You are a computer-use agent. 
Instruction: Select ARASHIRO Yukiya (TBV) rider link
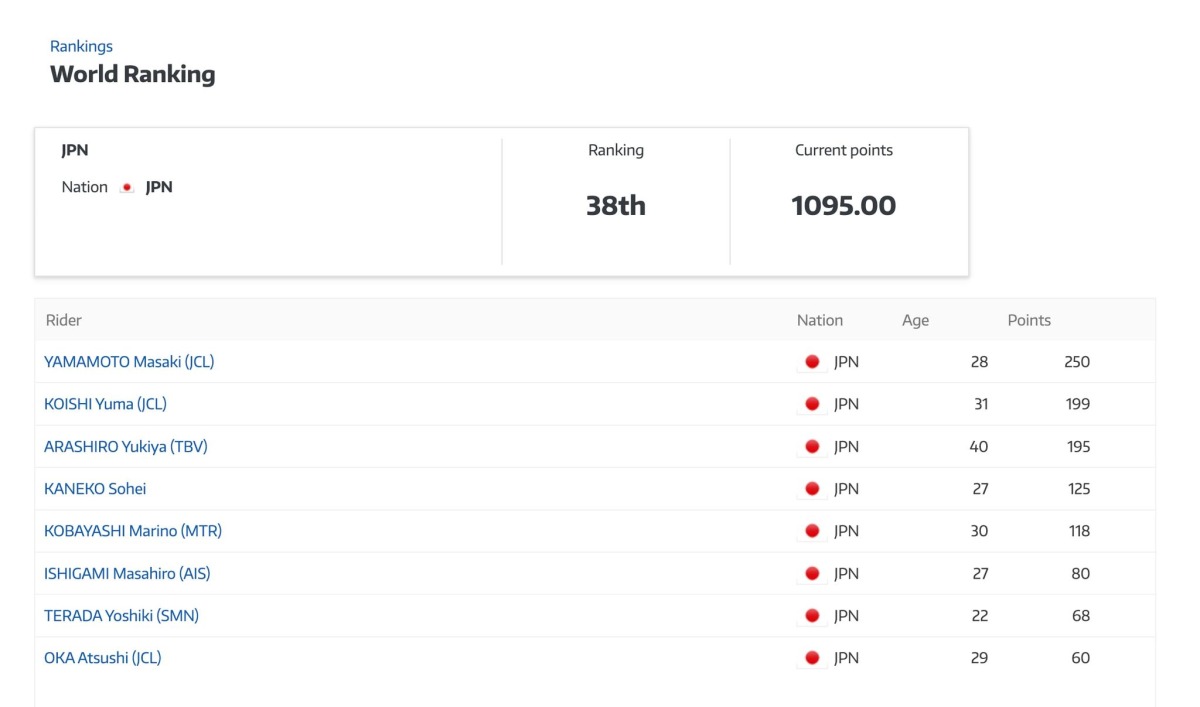(x=125, y=447)
